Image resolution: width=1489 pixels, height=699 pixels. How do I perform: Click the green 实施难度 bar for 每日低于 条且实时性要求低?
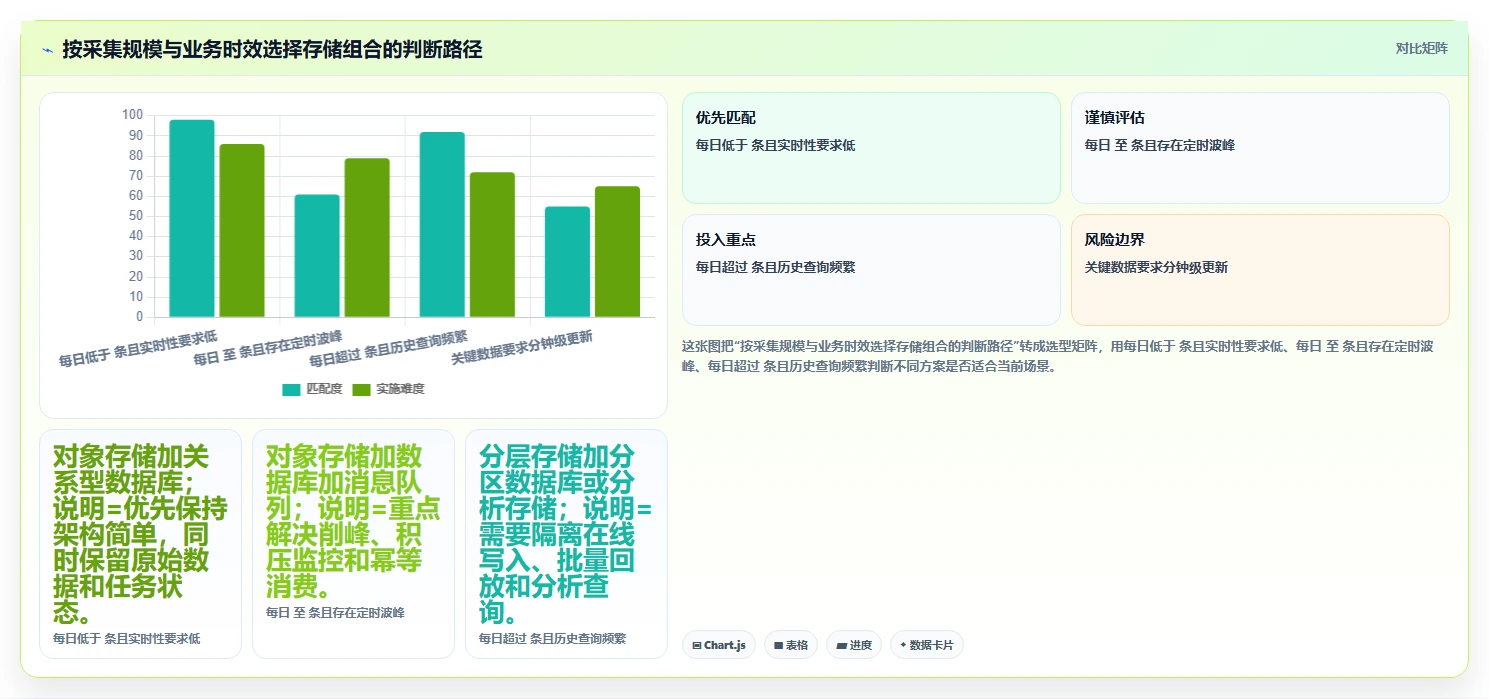[x=242, y=231]
